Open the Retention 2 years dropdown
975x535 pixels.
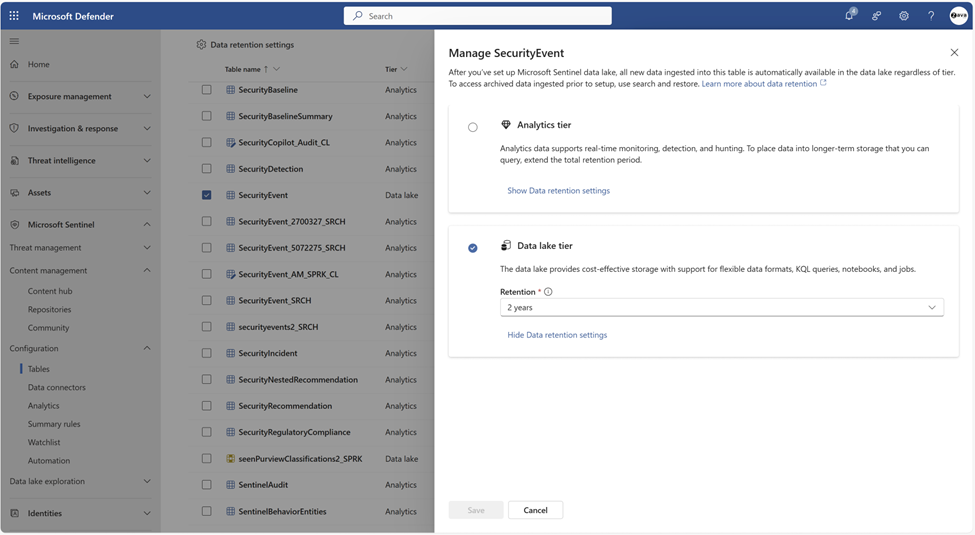[721, 307]
